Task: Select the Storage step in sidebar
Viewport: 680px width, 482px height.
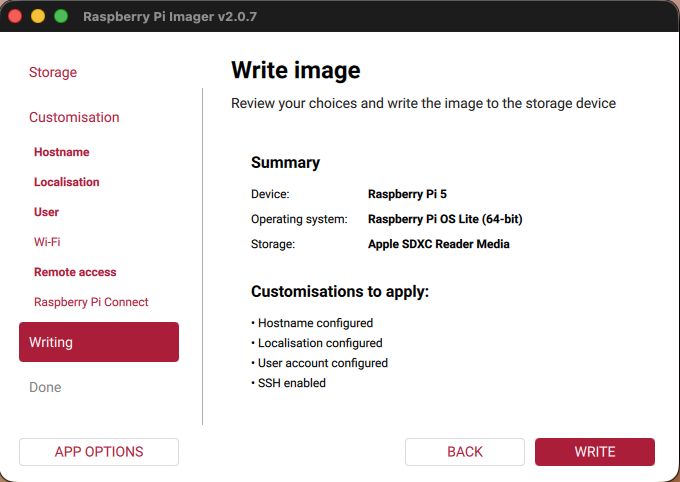Action: pyautogui.click(x=53, y=72)
